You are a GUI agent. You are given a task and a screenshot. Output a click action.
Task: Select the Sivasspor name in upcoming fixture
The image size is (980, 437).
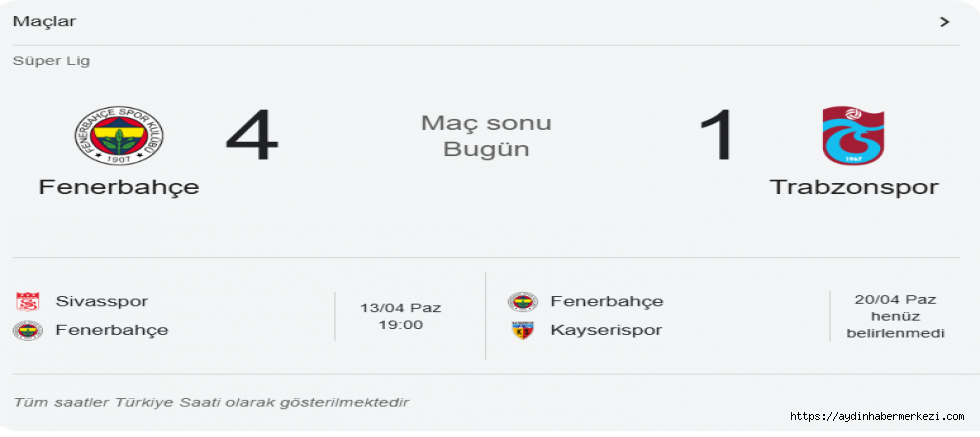(102, 301)
